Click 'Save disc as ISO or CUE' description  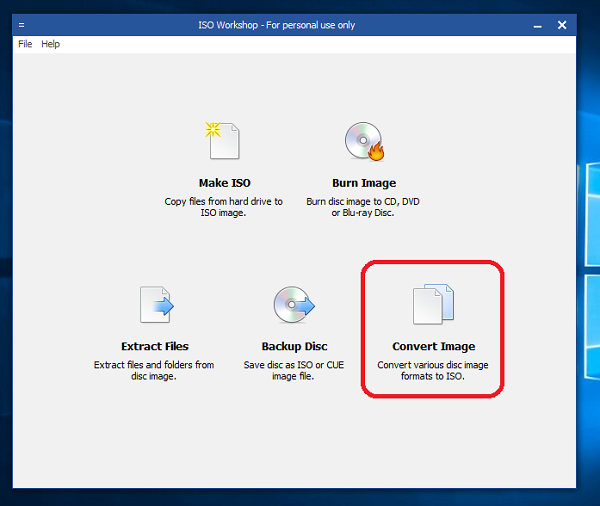(x=293, y=371)
